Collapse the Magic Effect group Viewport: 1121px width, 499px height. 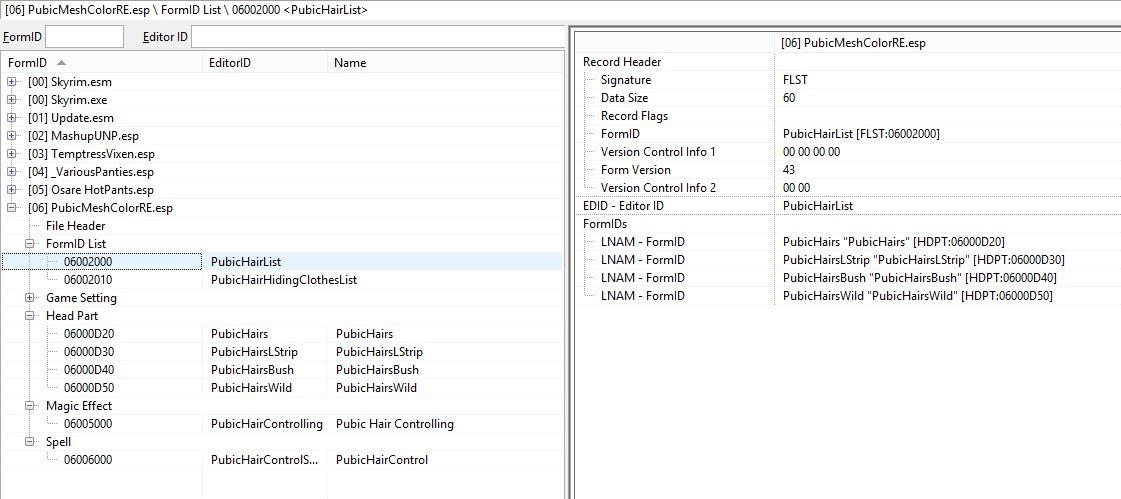pyautogui.click(x=29, y=405)
